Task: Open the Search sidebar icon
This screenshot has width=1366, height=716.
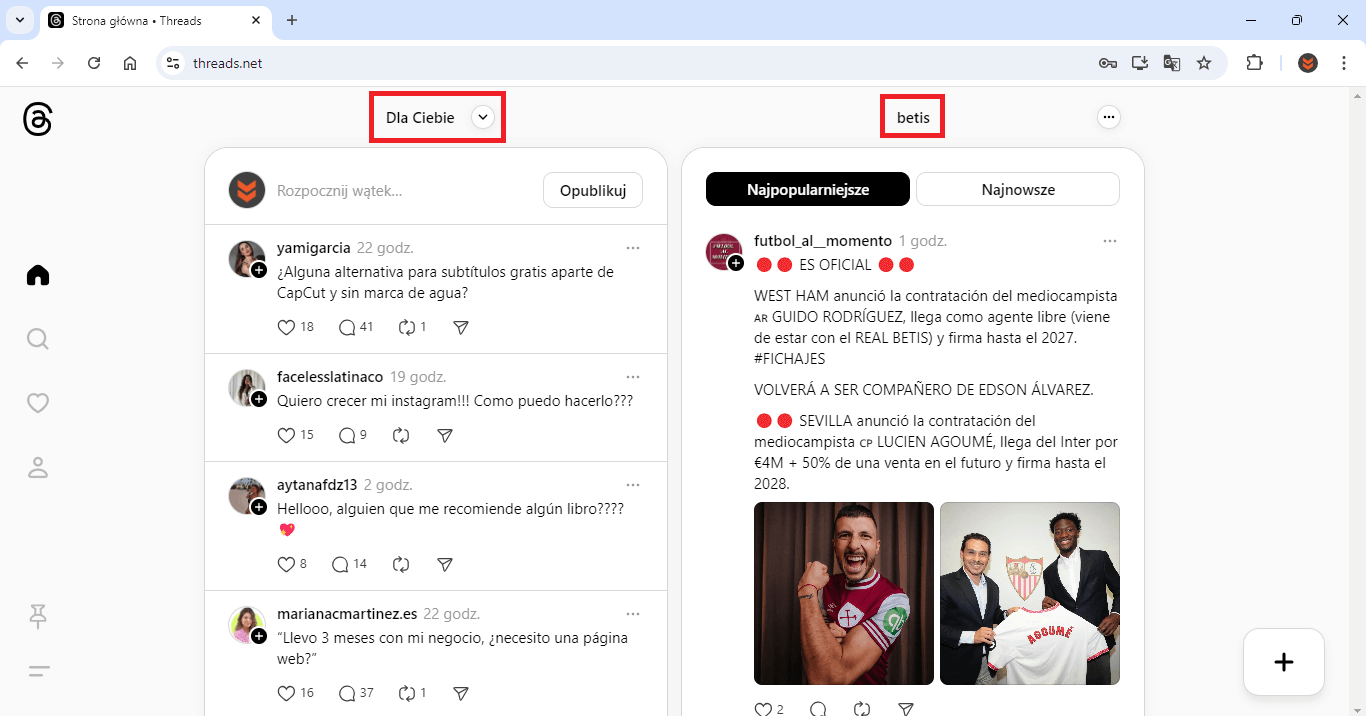Action: 38,339
